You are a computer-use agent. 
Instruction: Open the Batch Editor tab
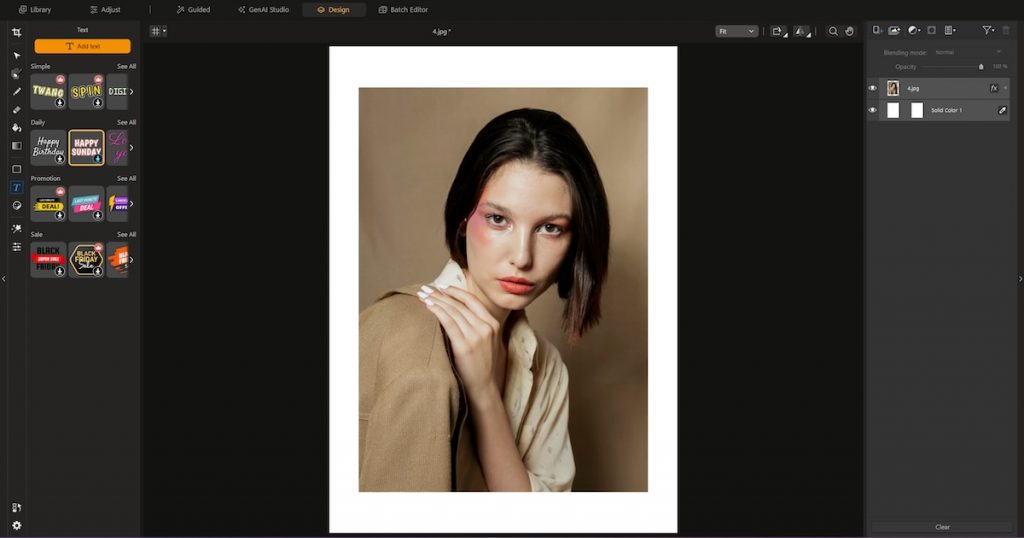[x=403, y=9]
